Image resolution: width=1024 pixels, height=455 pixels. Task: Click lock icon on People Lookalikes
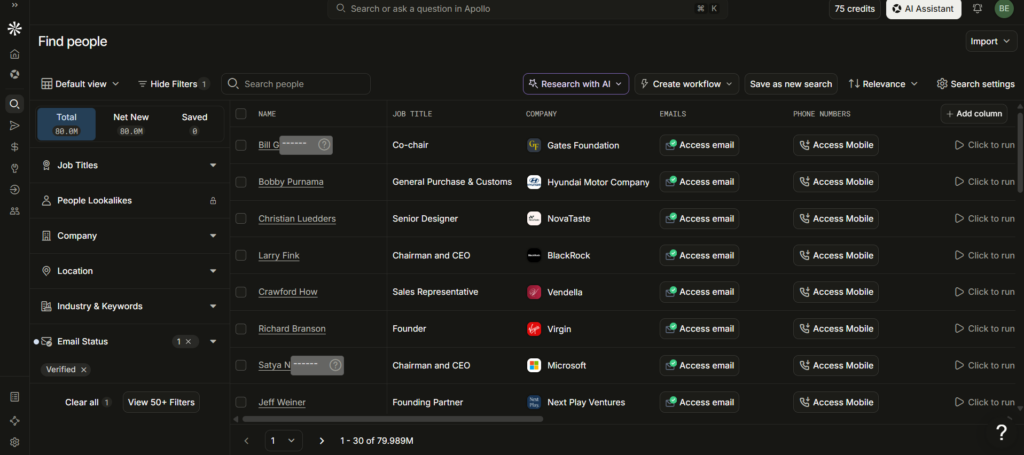(213, 201)
